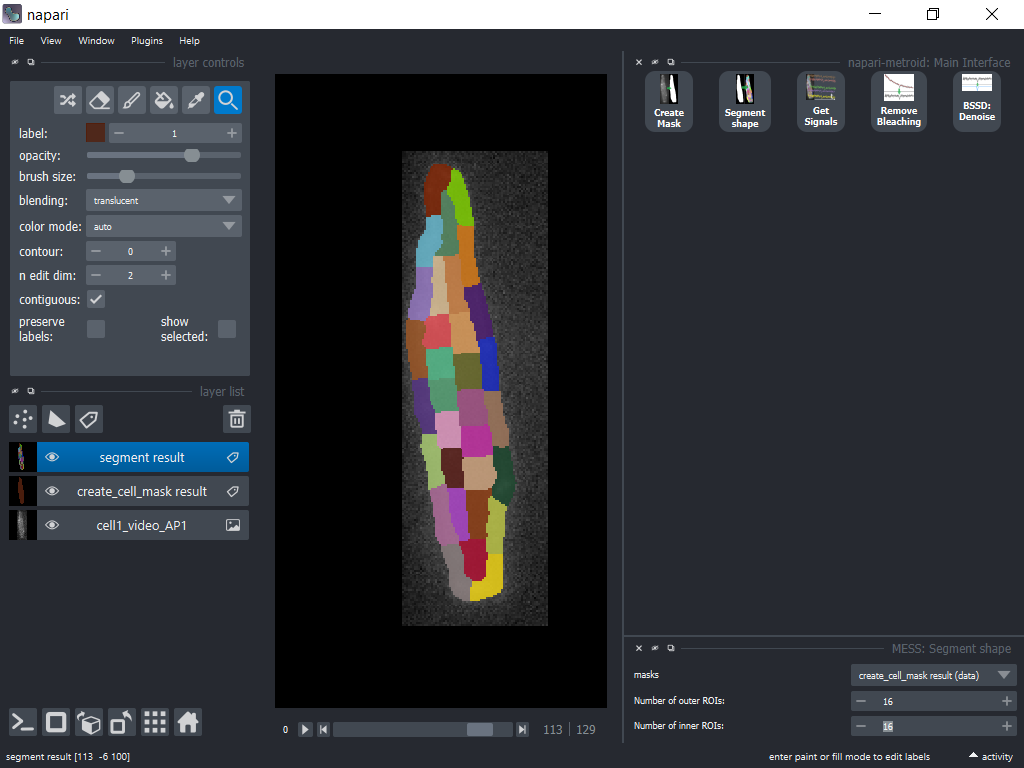Increase n edit dim value
1024x768 pixels.
tap(166, 276)
